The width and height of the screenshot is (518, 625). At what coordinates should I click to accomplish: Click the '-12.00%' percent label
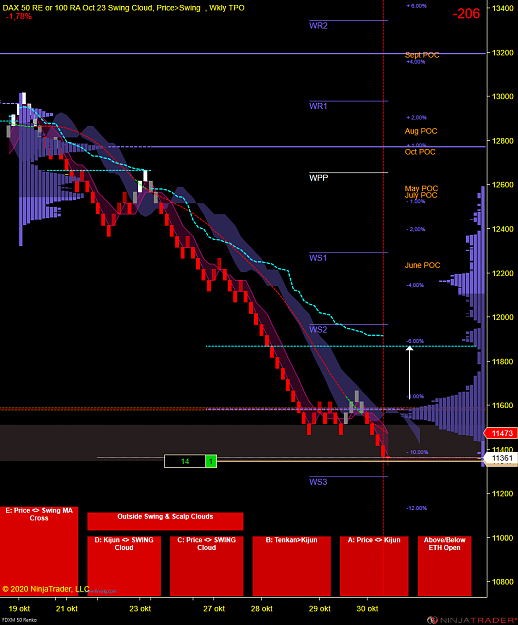[x=416, y=508]
